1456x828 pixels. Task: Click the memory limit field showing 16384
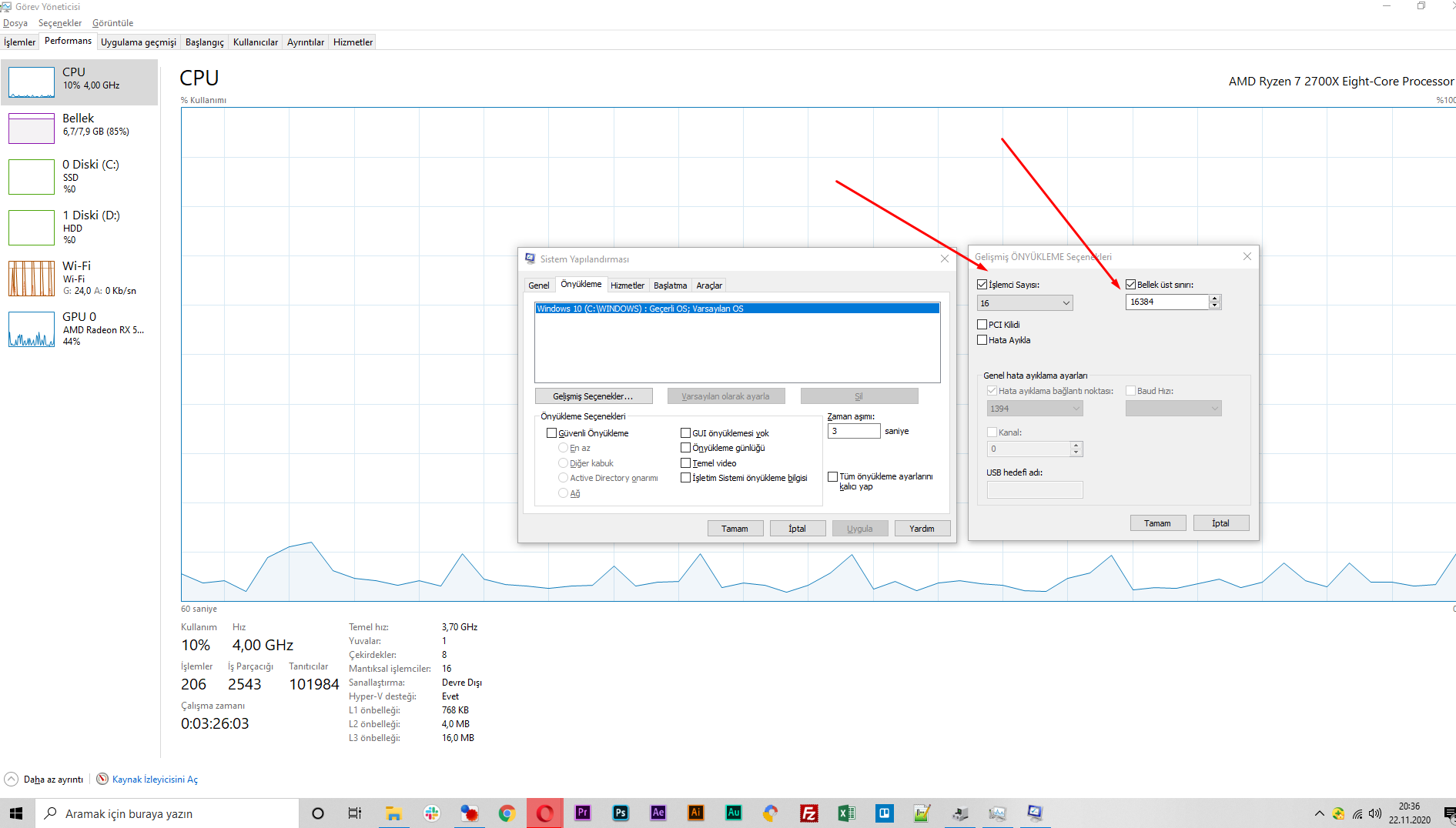click(1167, 302)
